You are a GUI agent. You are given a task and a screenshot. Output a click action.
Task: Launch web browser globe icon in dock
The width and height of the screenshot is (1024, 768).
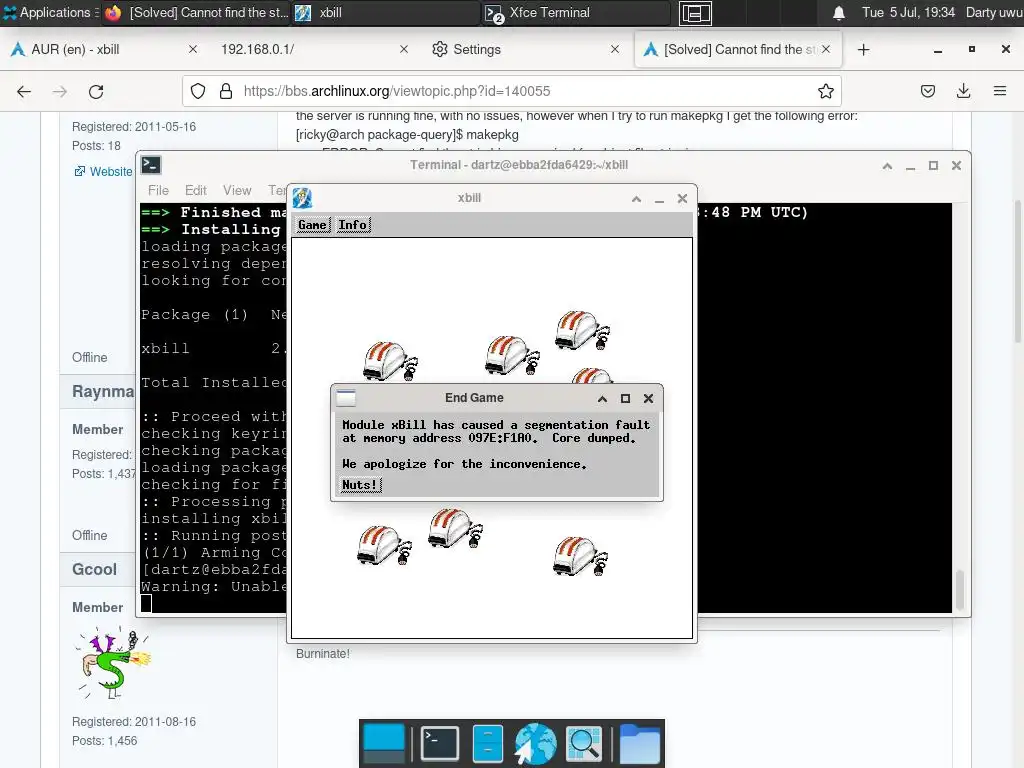point(535,743)
